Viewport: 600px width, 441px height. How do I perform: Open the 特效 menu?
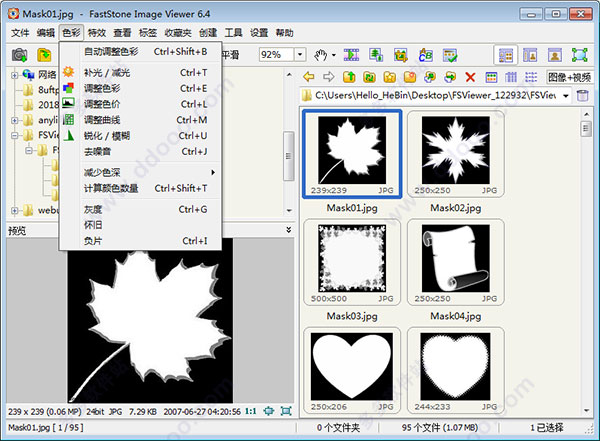click(97, 33)
